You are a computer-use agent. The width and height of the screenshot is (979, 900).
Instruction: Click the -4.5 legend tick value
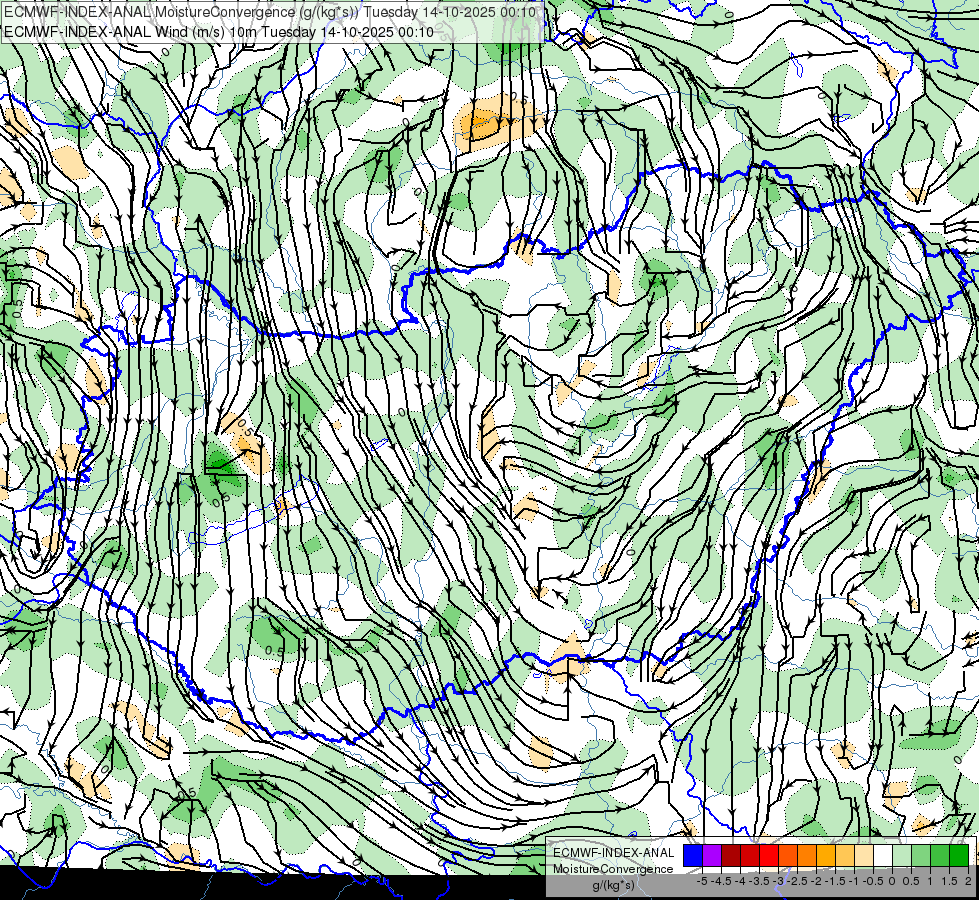point(721,881)
